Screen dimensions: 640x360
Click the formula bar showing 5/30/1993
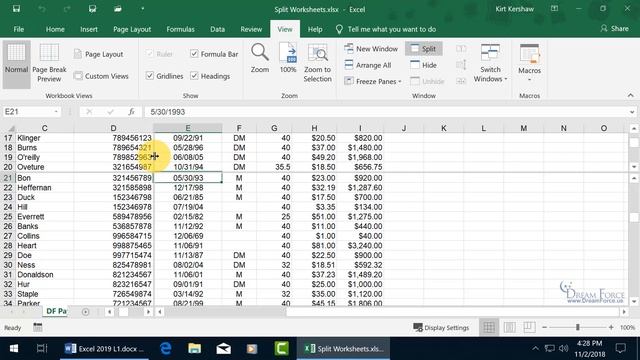click(386, 112)
